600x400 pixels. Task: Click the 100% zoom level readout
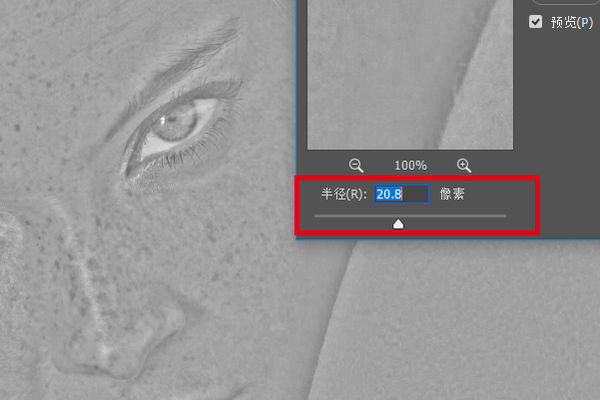410,166
